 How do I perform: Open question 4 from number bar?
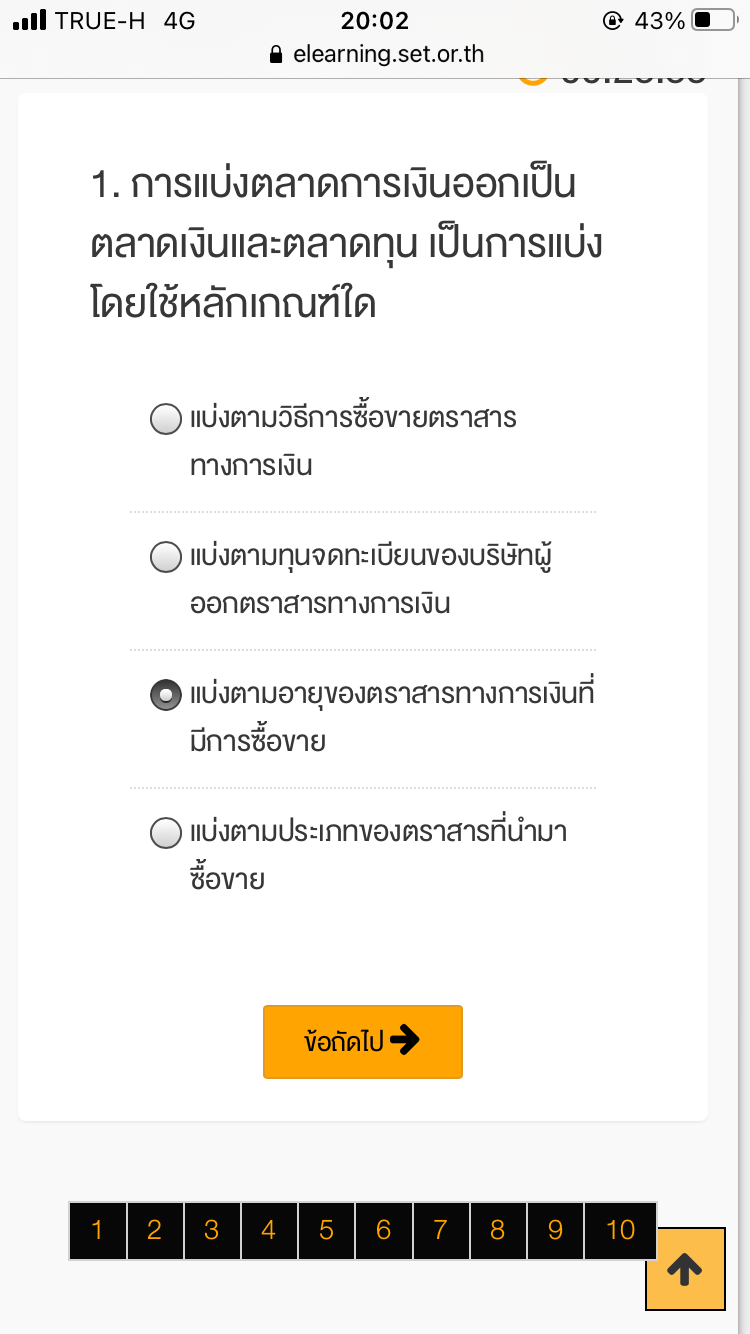coord(268,1230)
